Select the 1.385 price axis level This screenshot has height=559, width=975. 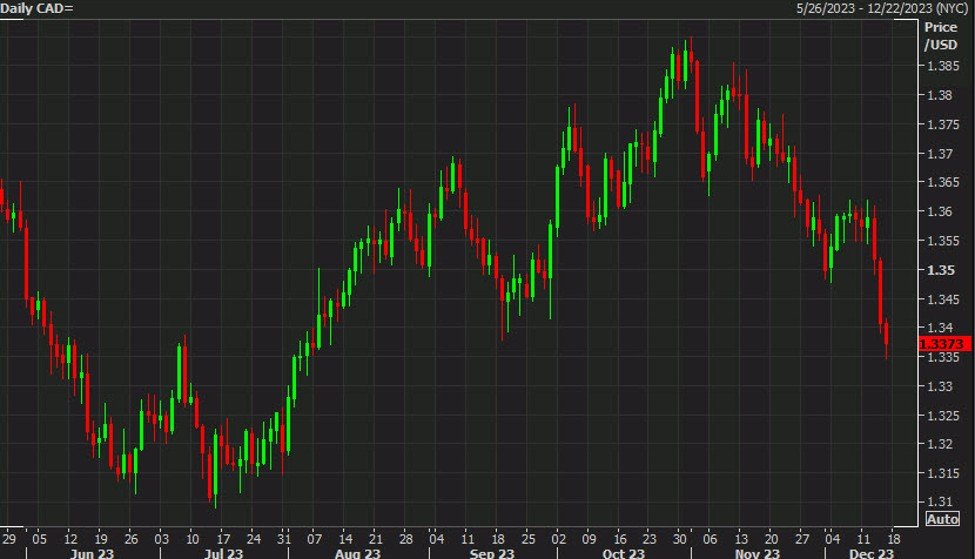[941, 66]
